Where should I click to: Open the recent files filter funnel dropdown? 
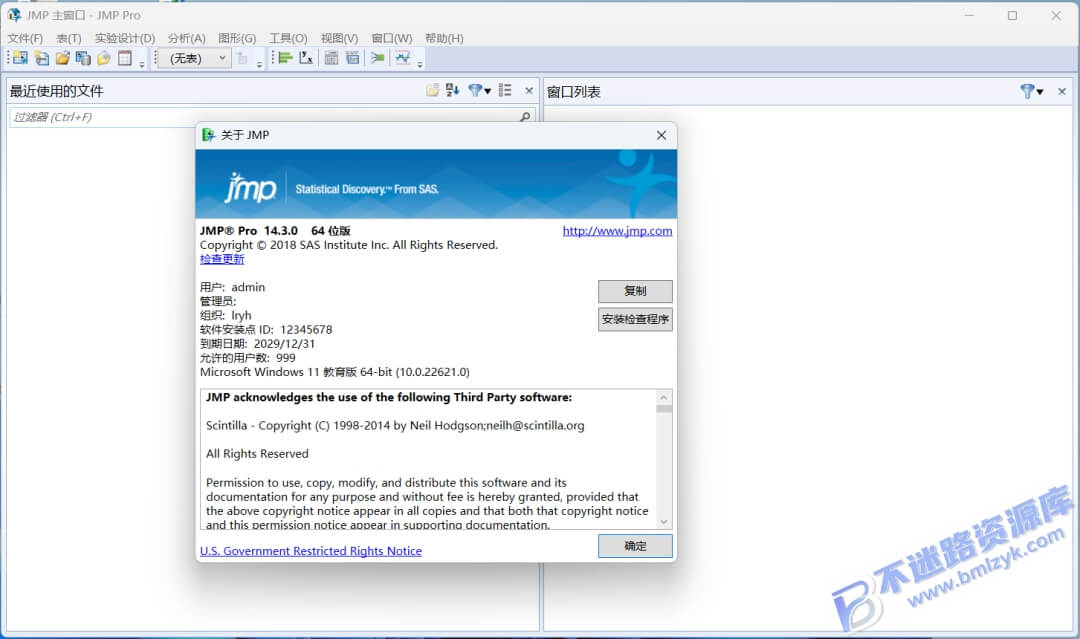tap(479, 90)
